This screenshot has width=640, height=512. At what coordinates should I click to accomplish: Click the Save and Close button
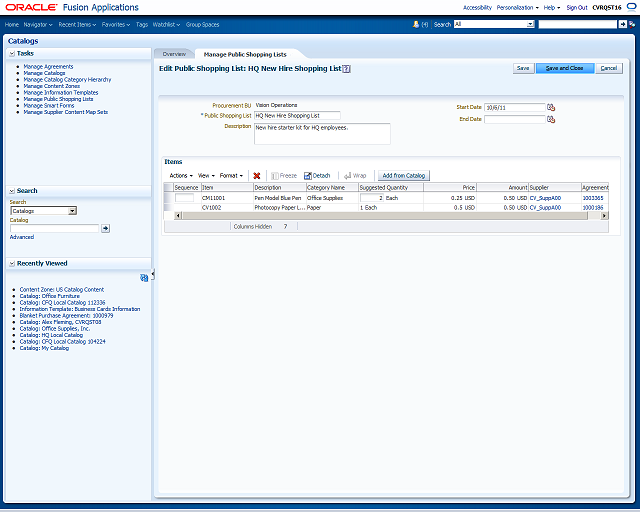(565, 68)
